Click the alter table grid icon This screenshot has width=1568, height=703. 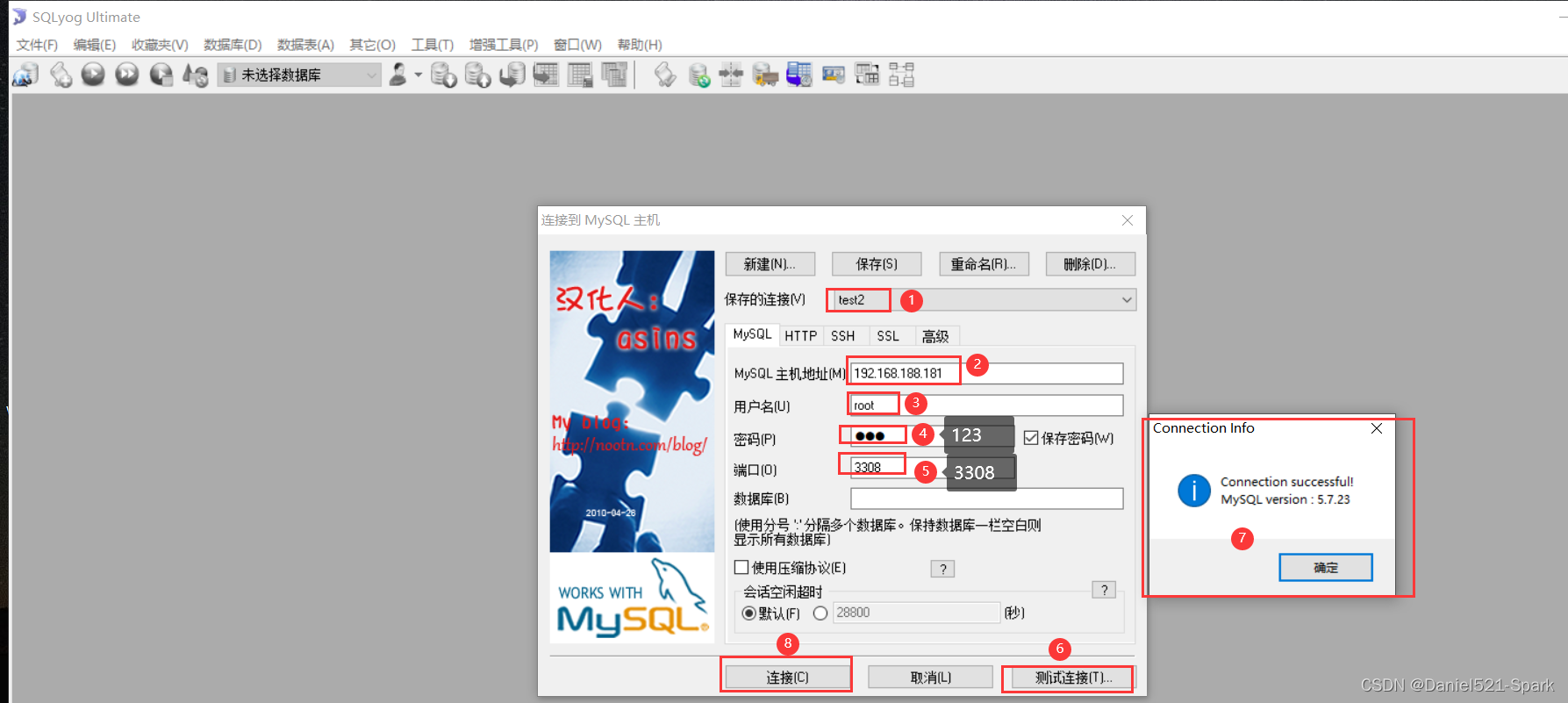coord(580,75)
